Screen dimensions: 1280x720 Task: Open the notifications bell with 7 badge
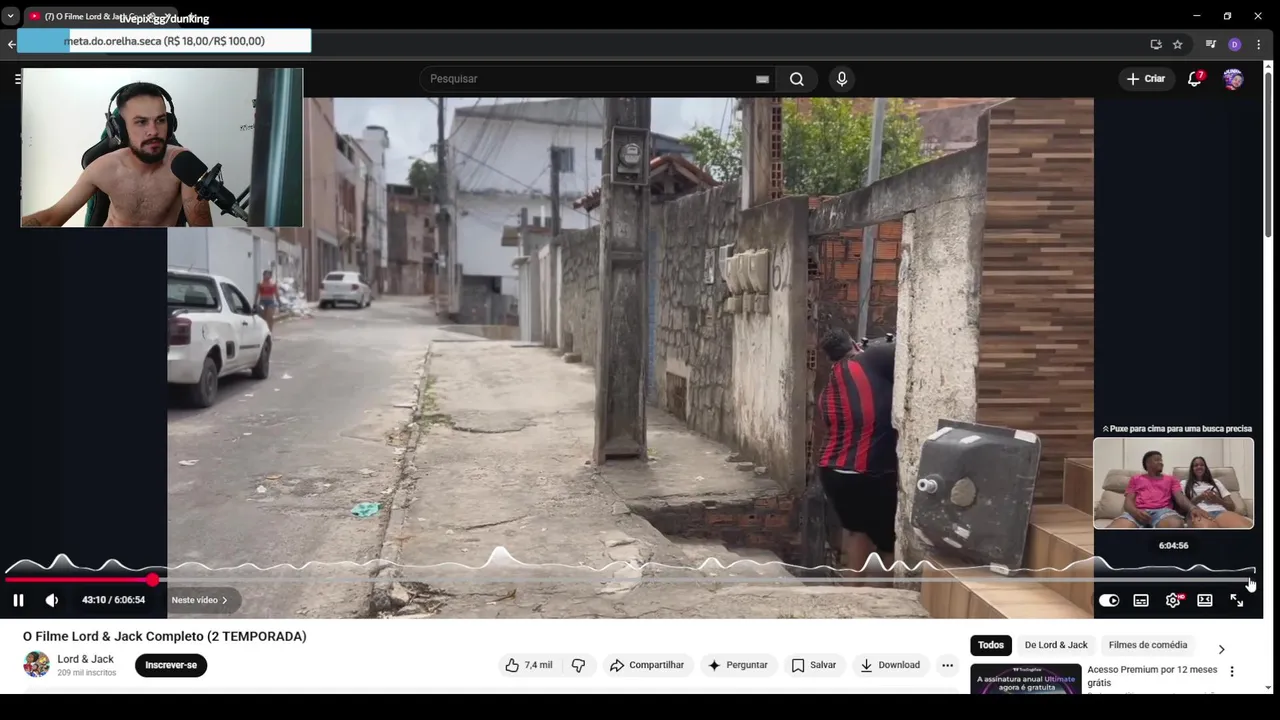[1194, 79]
